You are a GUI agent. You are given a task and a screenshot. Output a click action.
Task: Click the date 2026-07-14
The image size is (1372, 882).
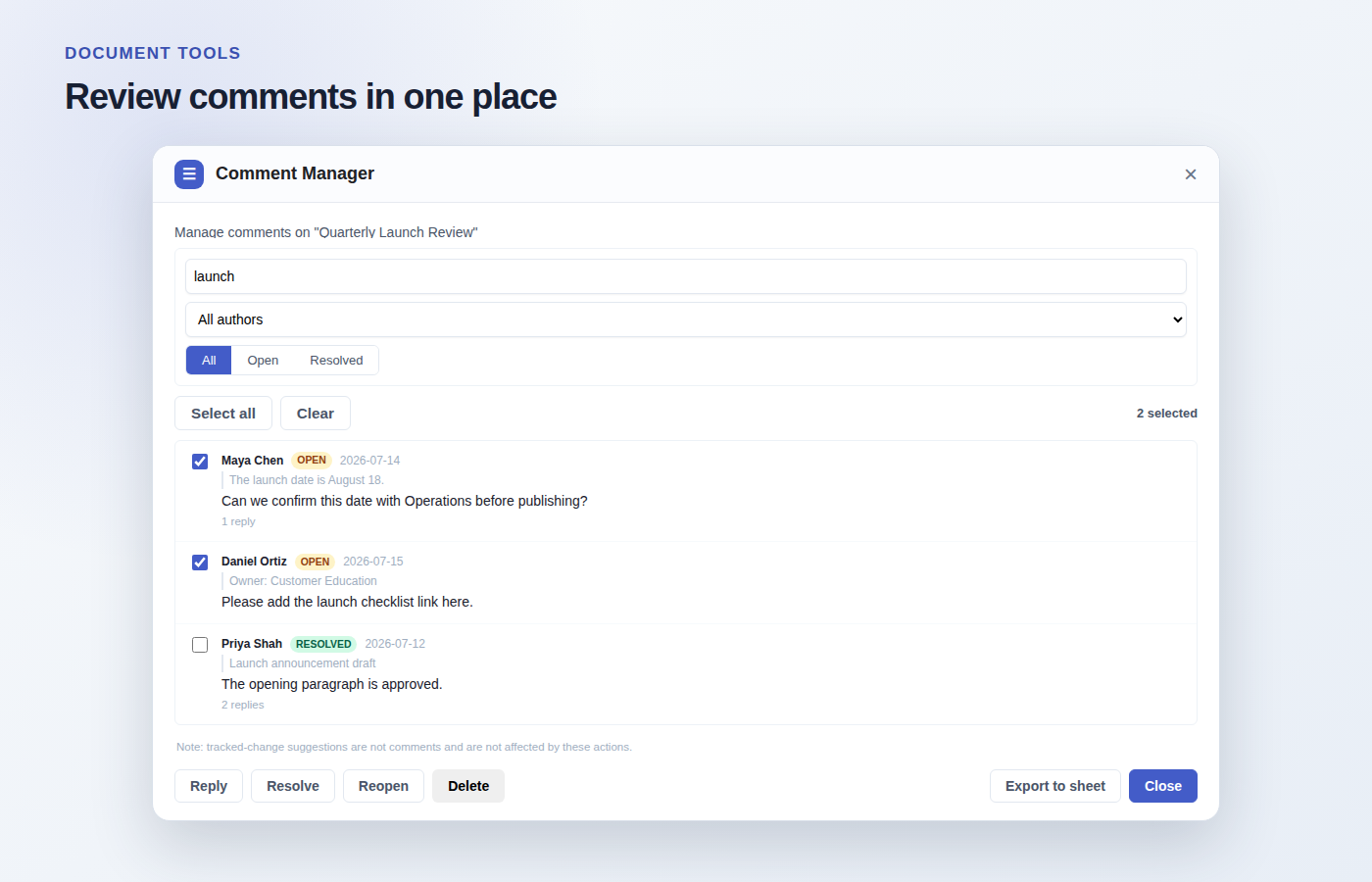369,461
